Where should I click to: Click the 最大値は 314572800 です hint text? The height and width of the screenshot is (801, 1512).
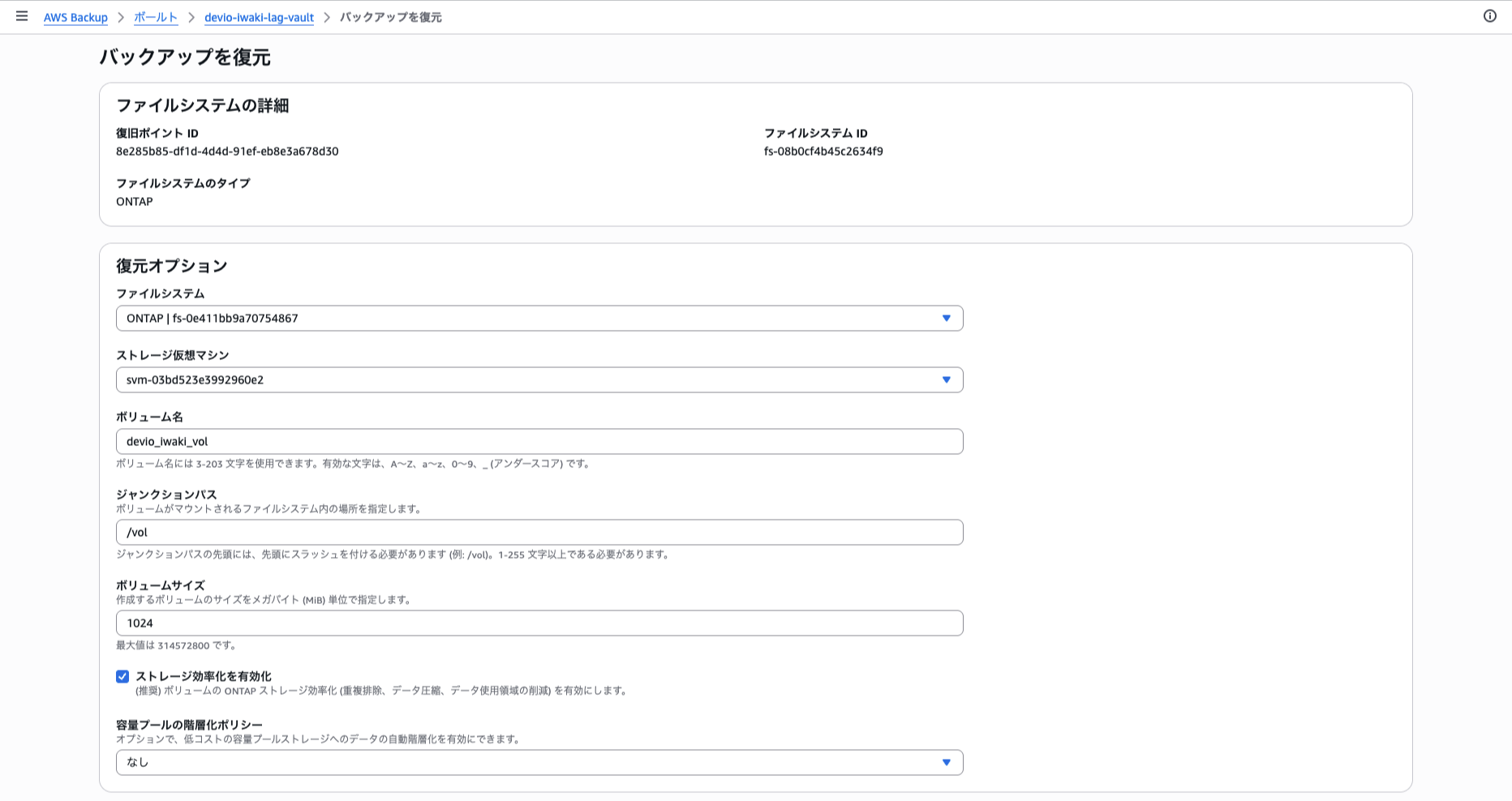click(177, 645)
